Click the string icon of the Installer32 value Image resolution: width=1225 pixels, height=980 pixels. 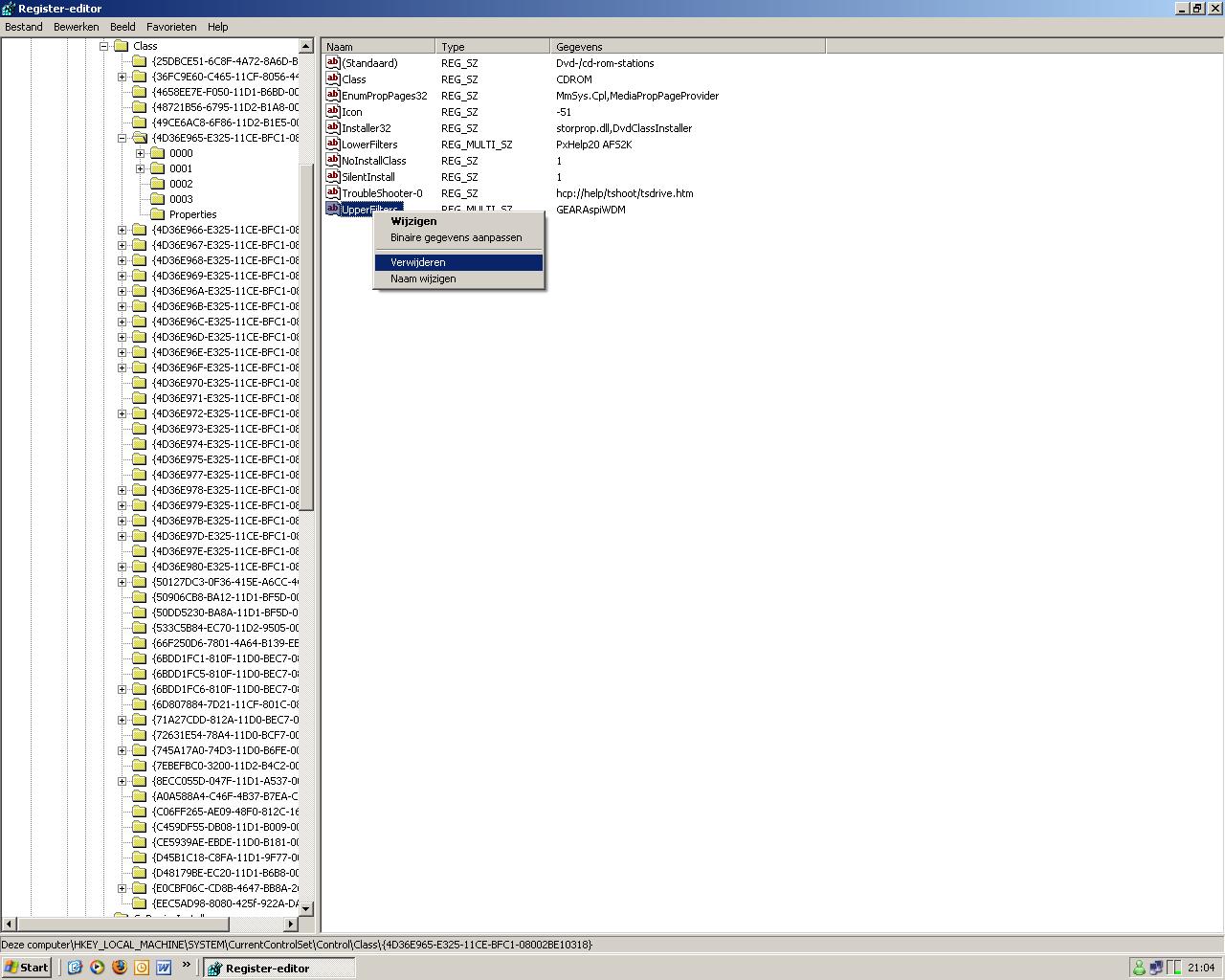pyautogui.click(x=333, y=127)
